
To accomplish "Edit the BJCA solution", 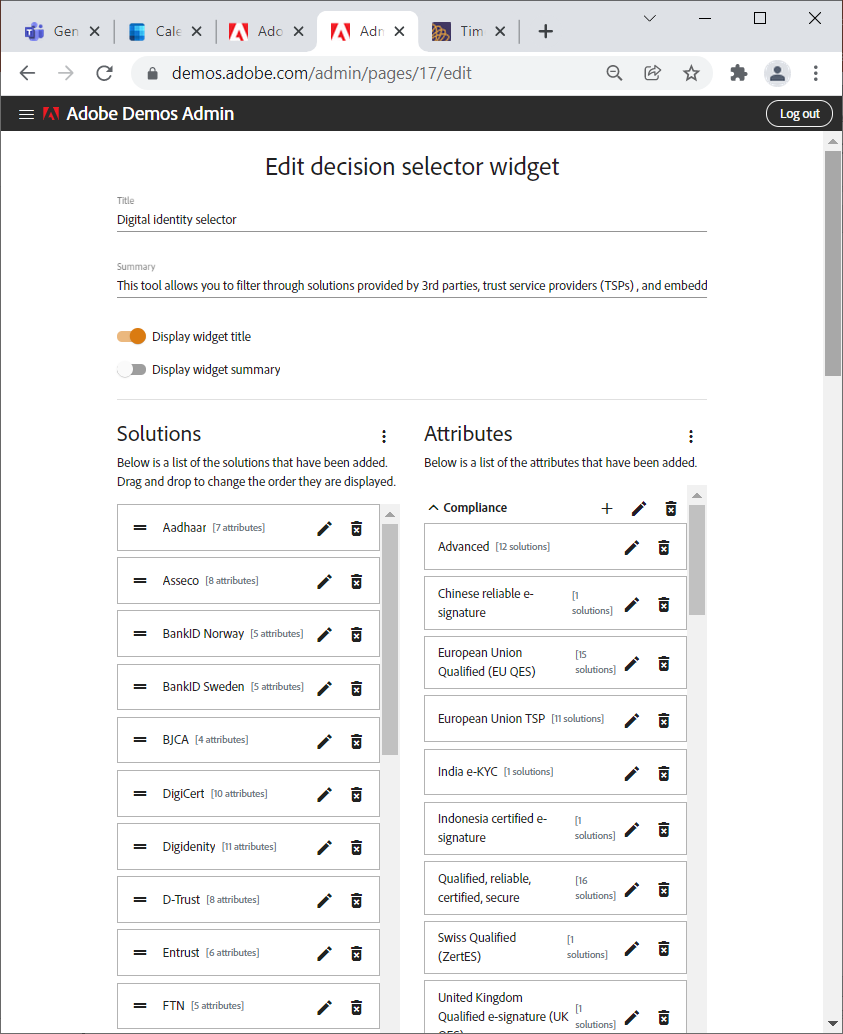I will tap(324, 741).
